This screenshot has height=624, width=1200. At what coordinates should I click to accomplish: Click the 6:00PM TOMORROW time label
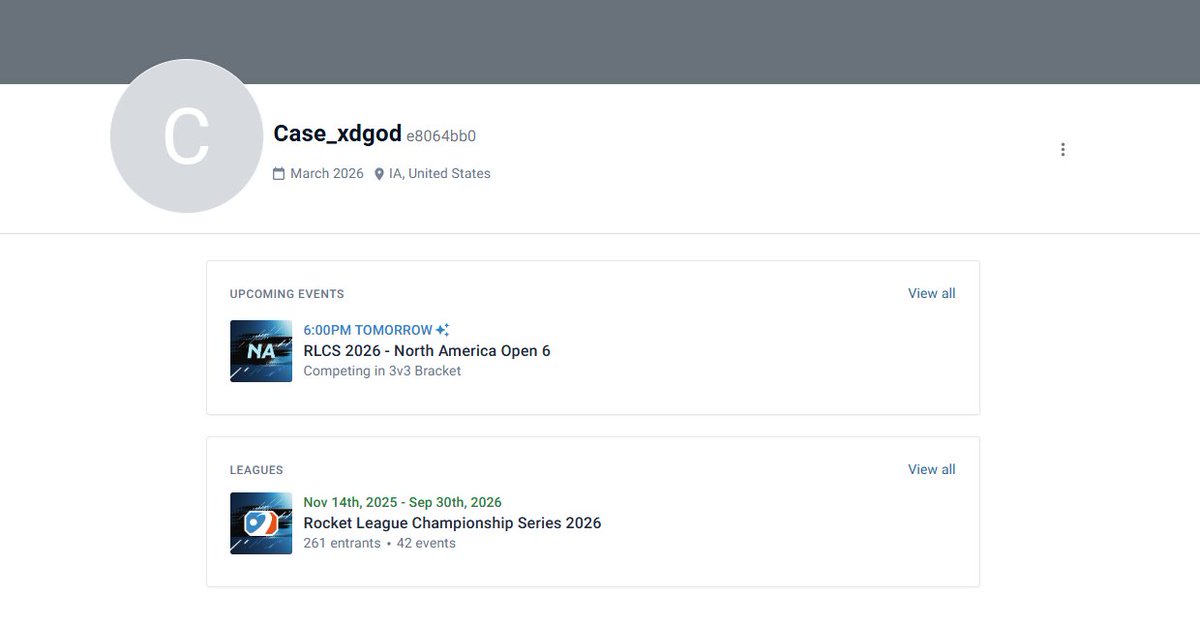click(x=368, y=330)
